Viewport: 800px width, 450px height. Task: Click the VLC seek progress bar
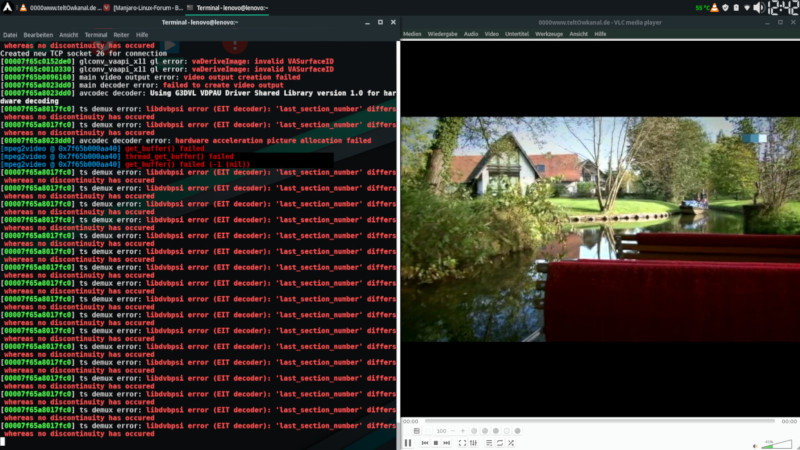pos(600,421)
